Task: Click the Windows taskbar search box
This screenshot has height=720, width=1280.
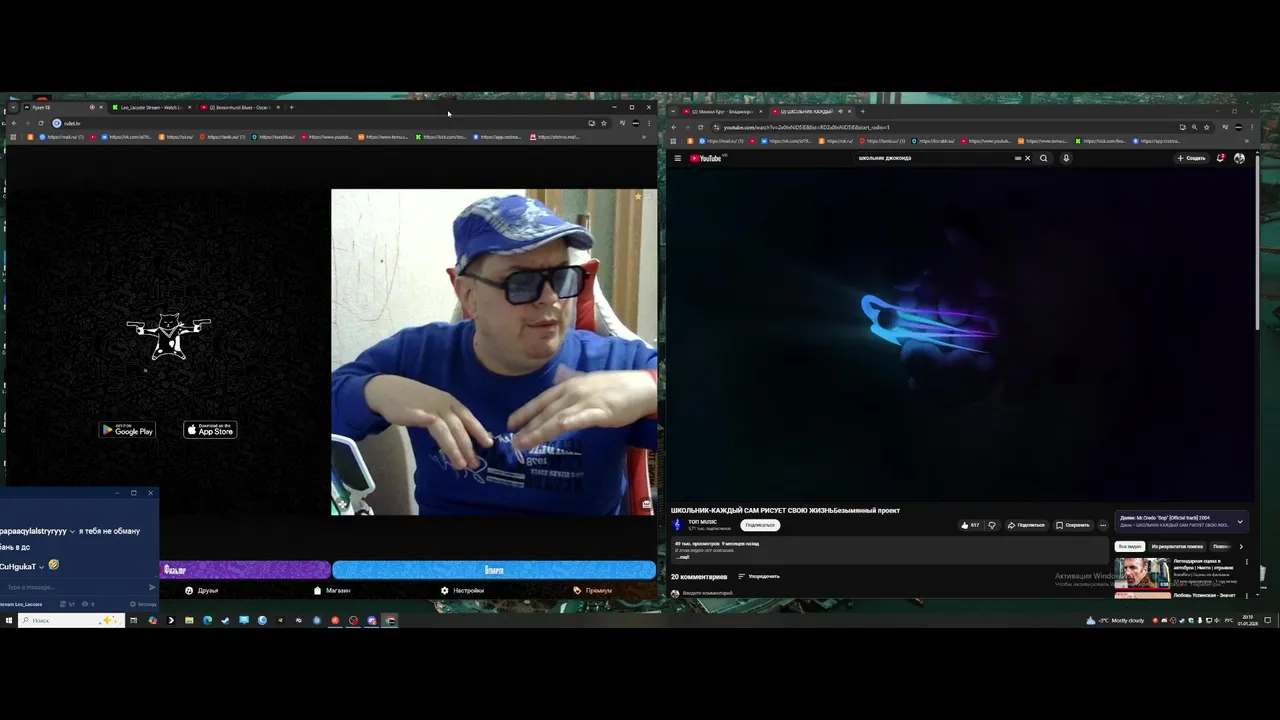Action: tap(72, 620)
